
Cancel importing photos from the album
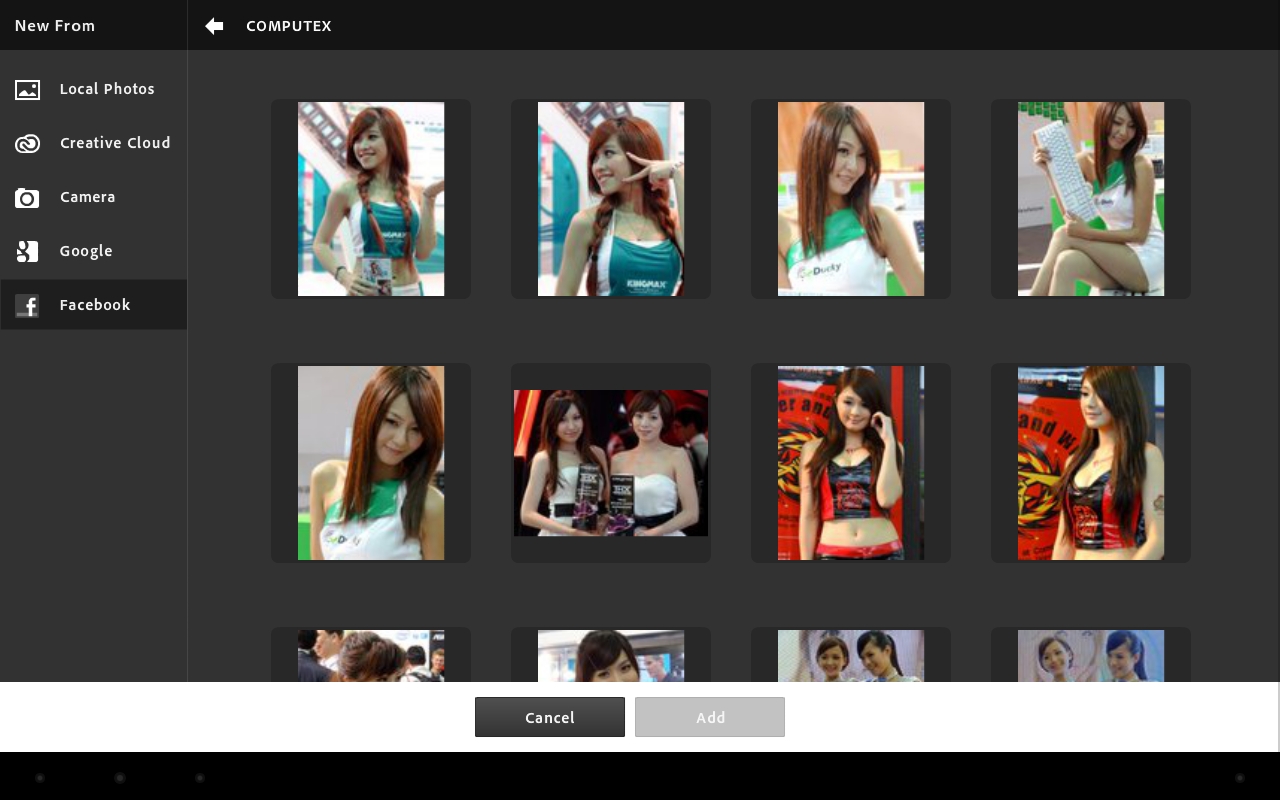[549, 717]
